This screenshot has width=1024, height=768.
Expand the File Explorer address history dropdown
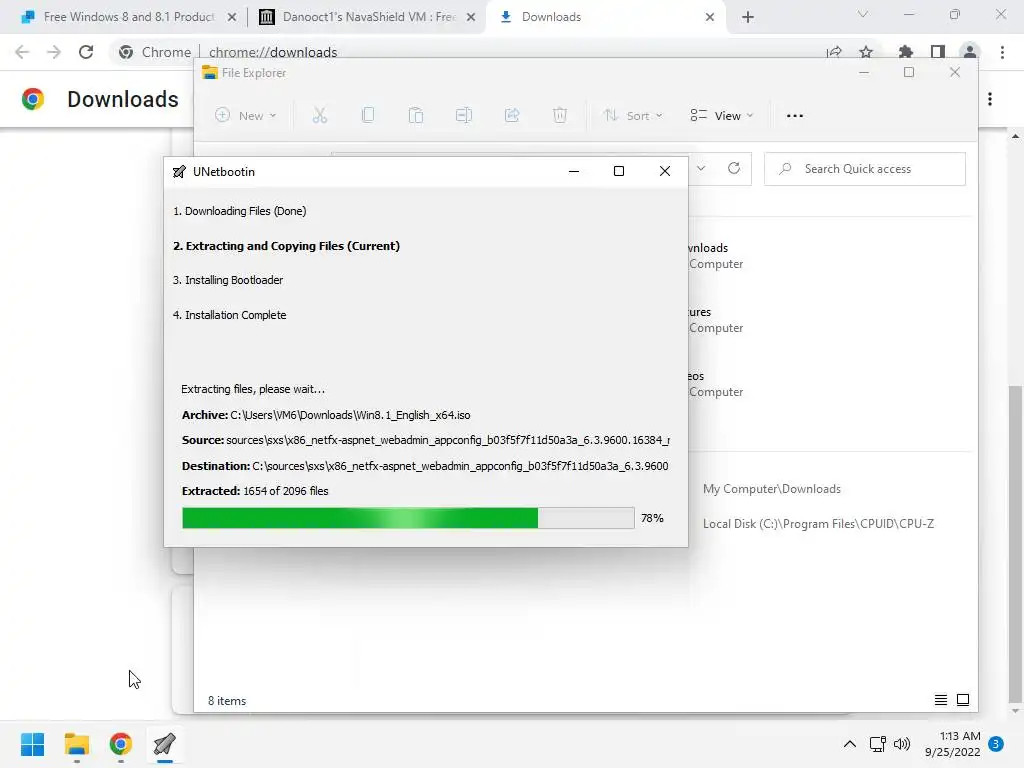click(701, 168)
